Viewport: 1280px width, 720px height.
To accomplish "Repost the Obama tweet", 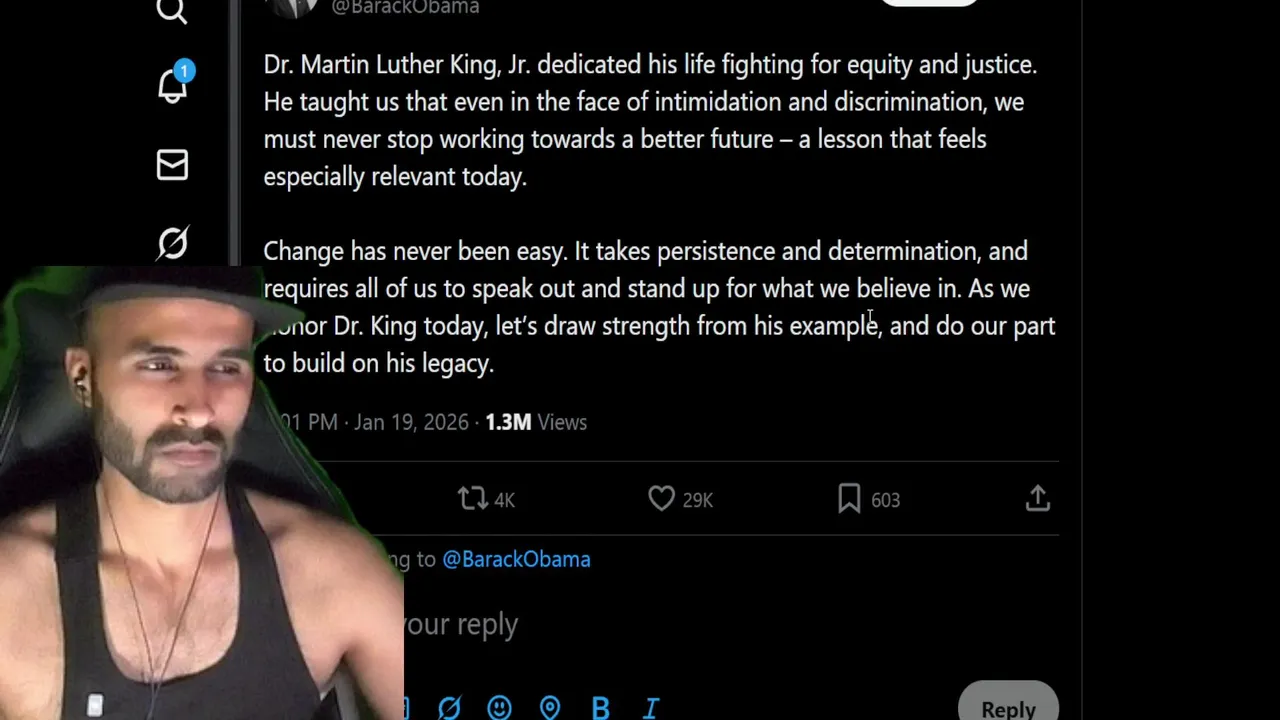I will click(x=472, y=498).
